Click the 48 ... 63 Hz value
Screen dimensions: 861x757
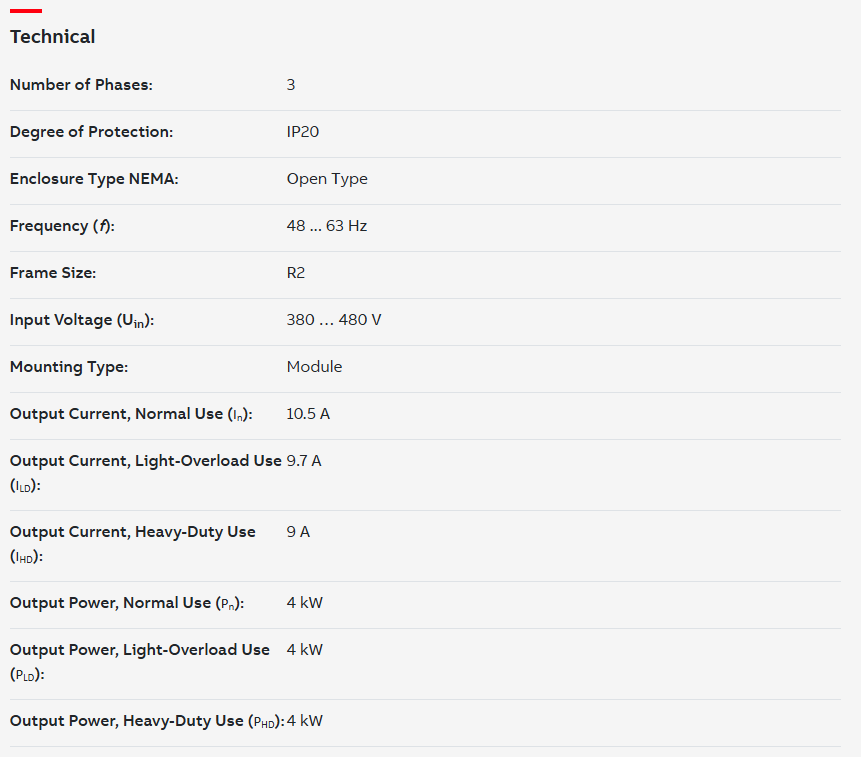click(x=327, y=226)
